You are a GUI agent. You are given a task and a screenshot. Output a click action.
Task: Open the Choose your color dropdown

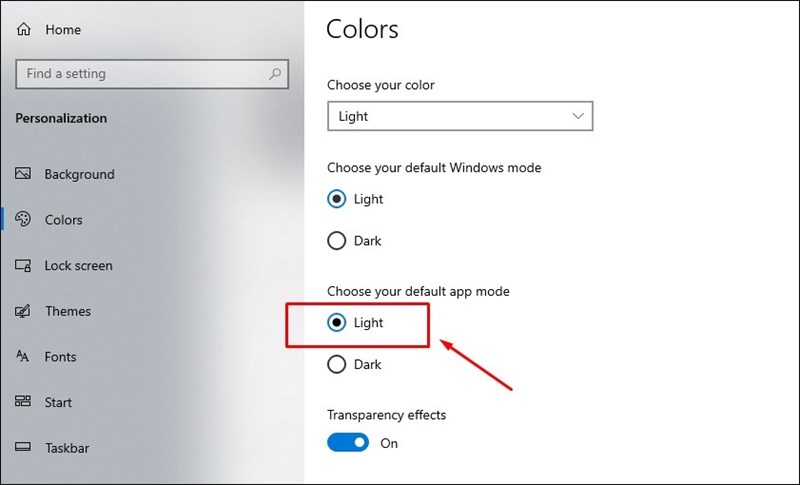pos(460,116)
